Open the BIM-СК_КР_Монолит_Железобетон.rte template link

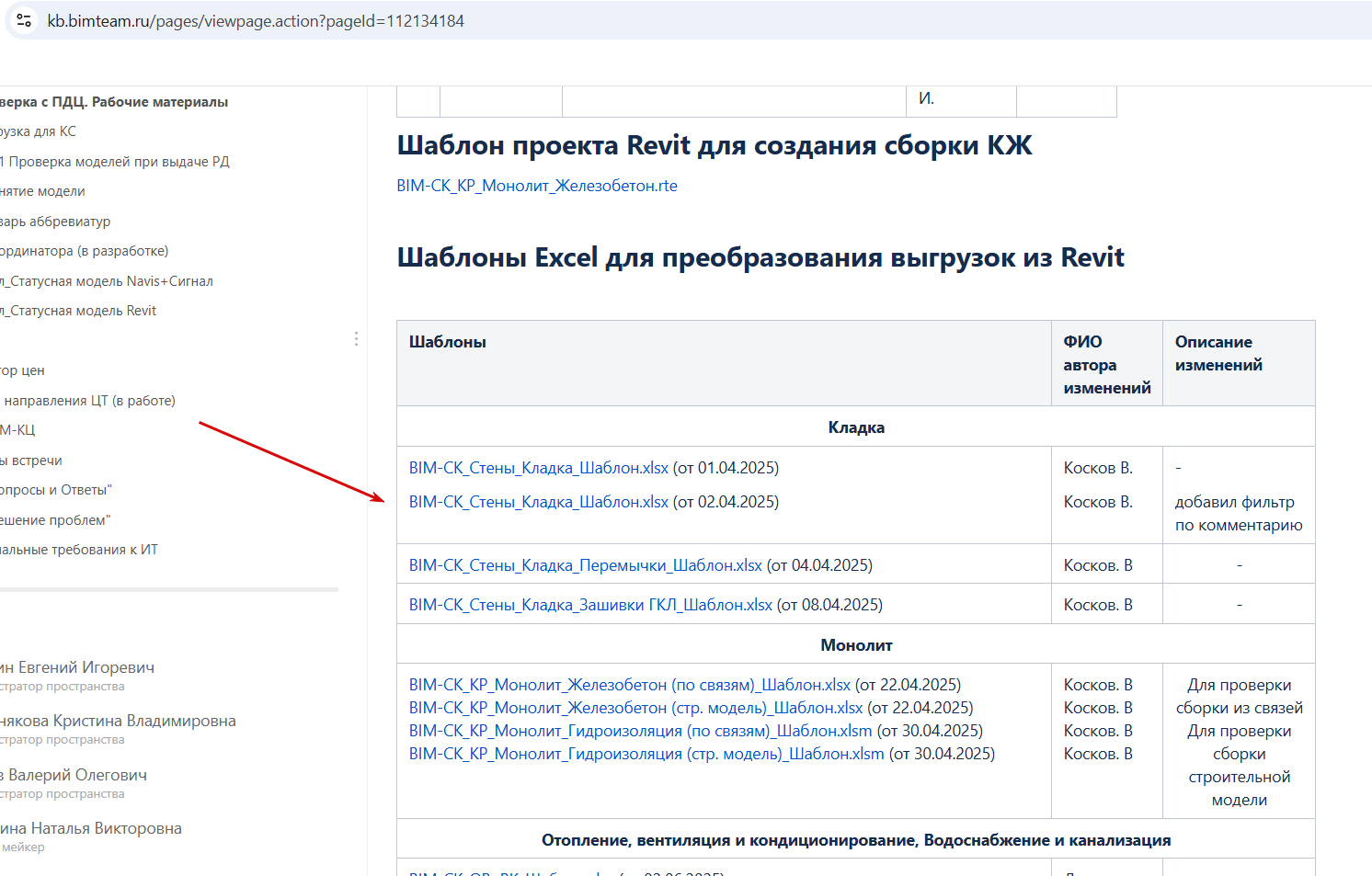pyautogui.click(x=537, y=186)
